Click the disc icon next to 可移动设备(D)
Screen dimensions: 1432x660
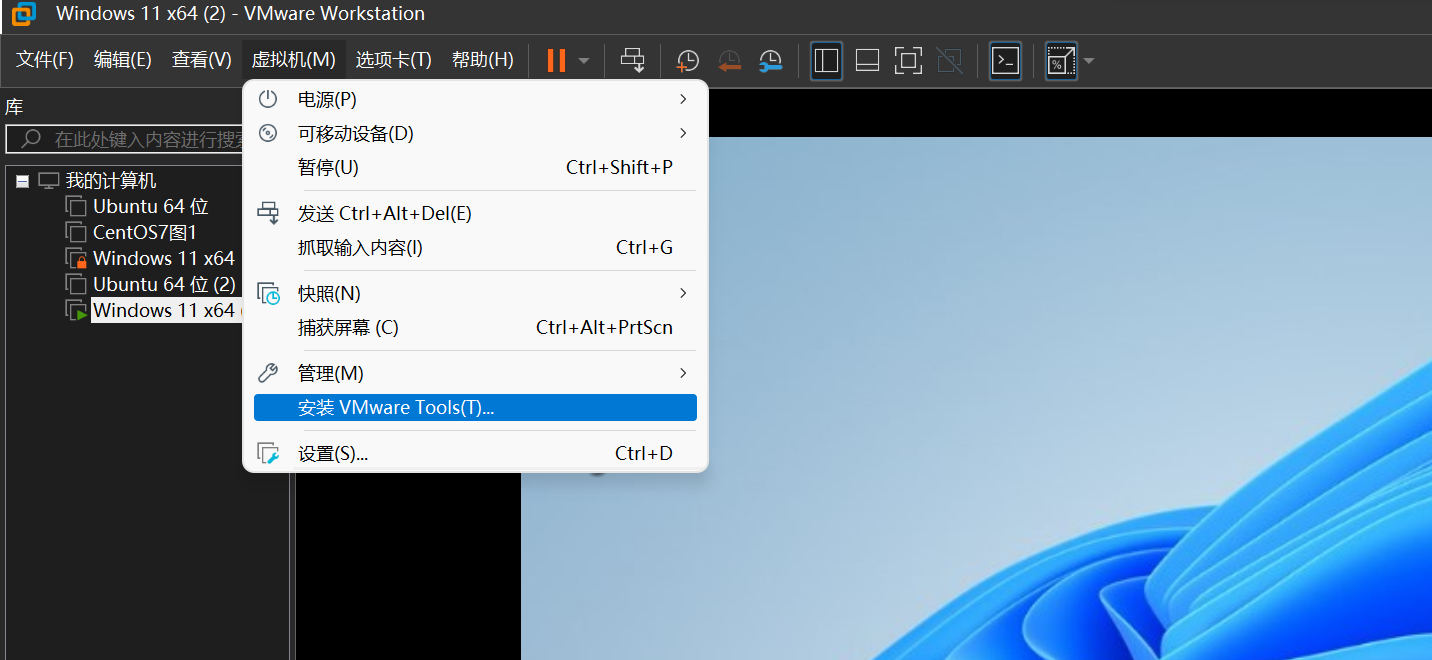[268, 133]
